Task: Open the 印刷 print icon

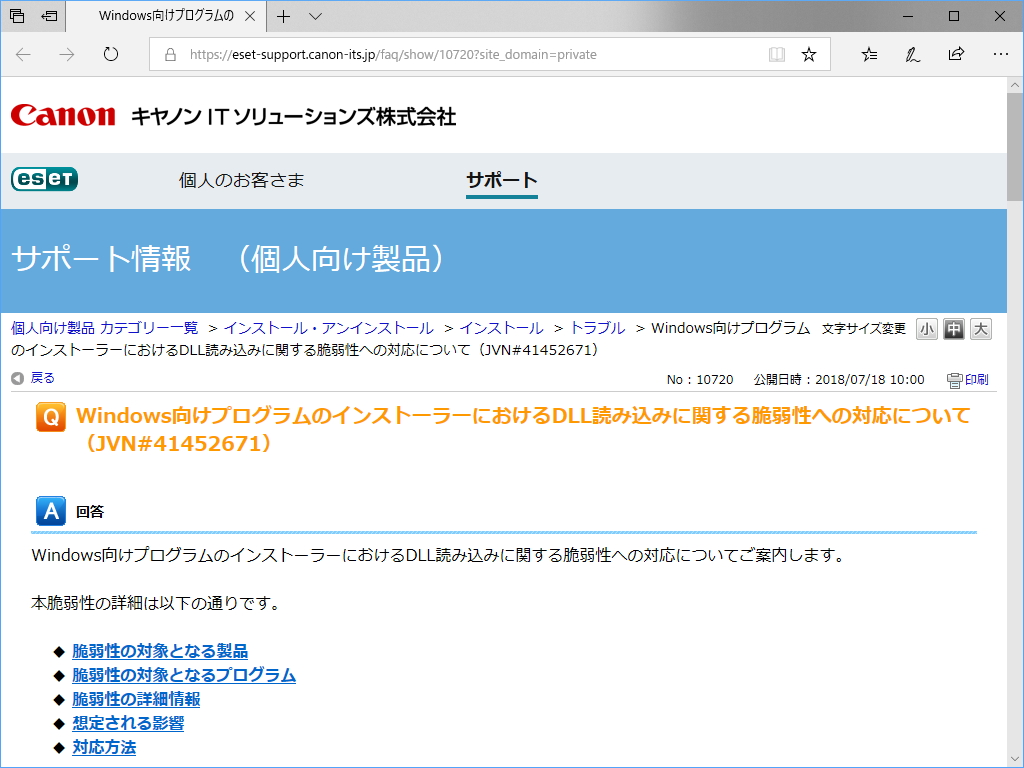Action: [966, 379]
